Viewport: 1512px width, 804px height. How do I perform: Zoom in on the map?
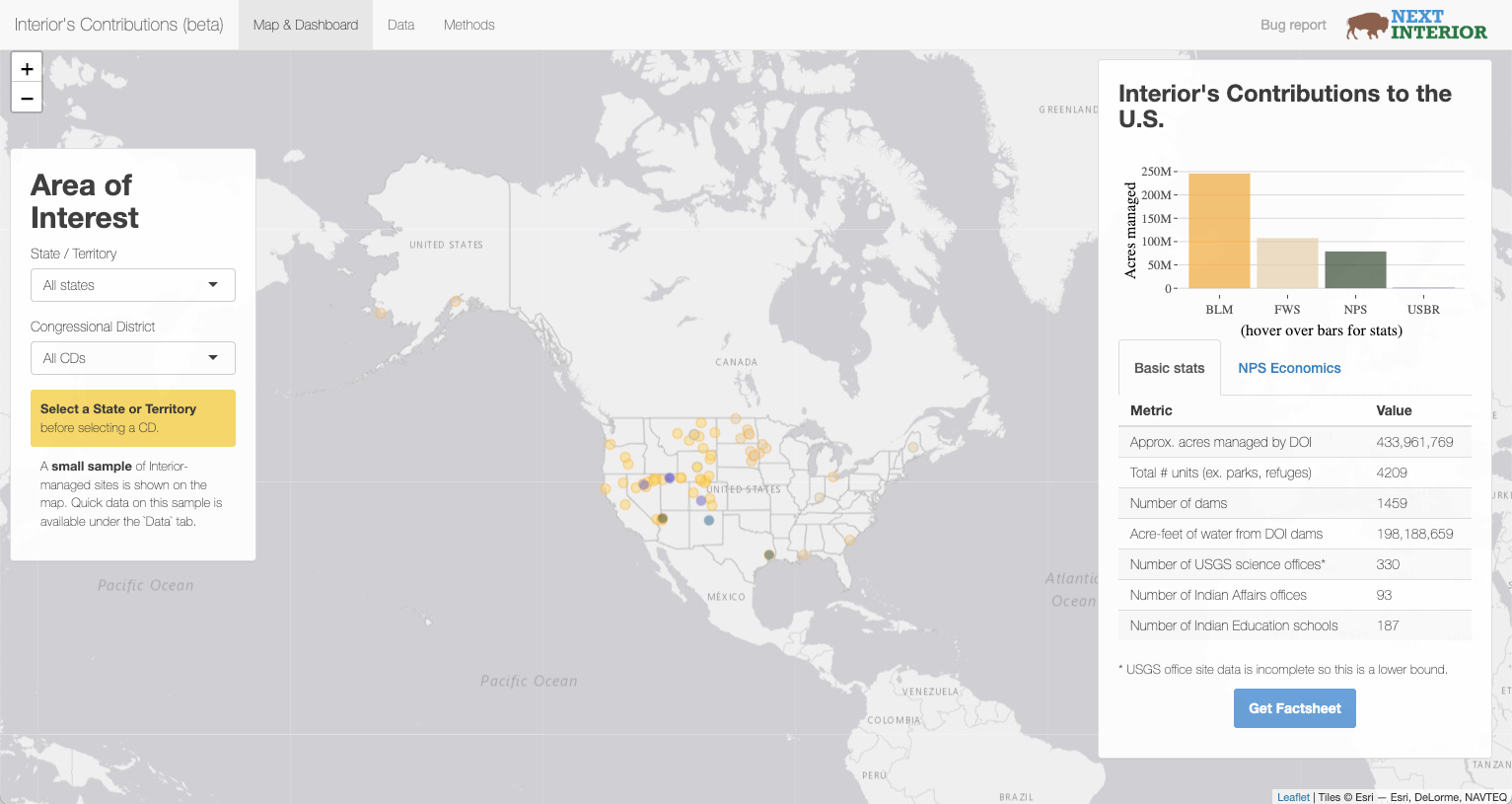26,68
